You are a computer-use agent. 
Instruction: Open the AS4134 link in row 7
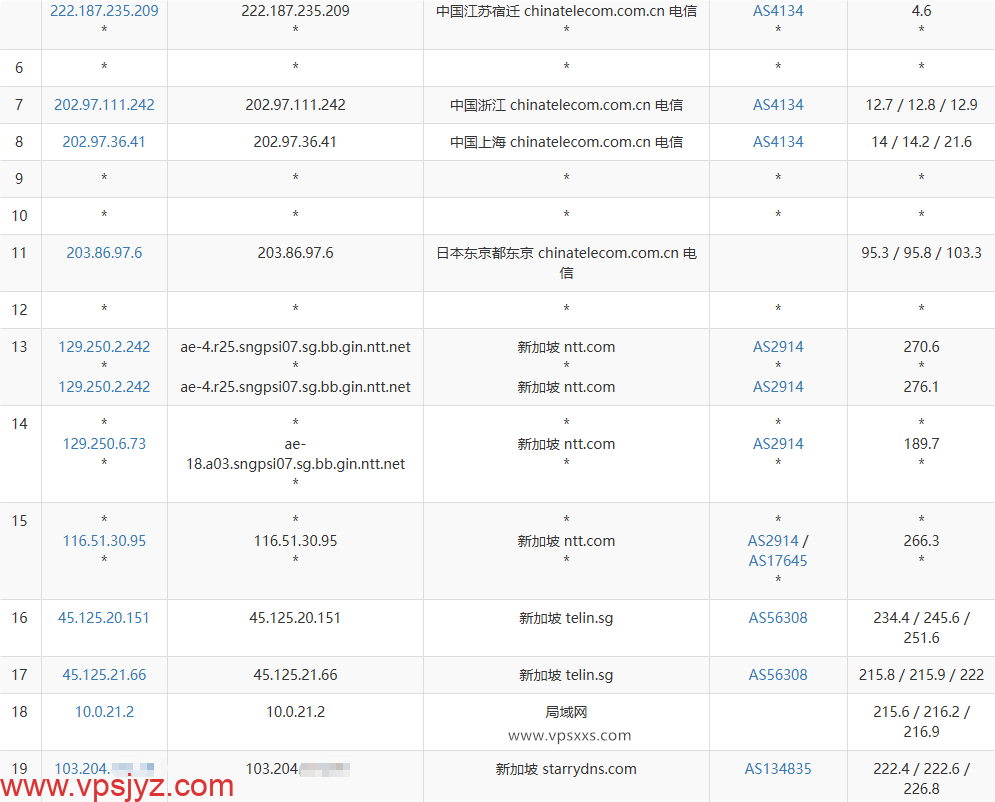tap(778, 104)
